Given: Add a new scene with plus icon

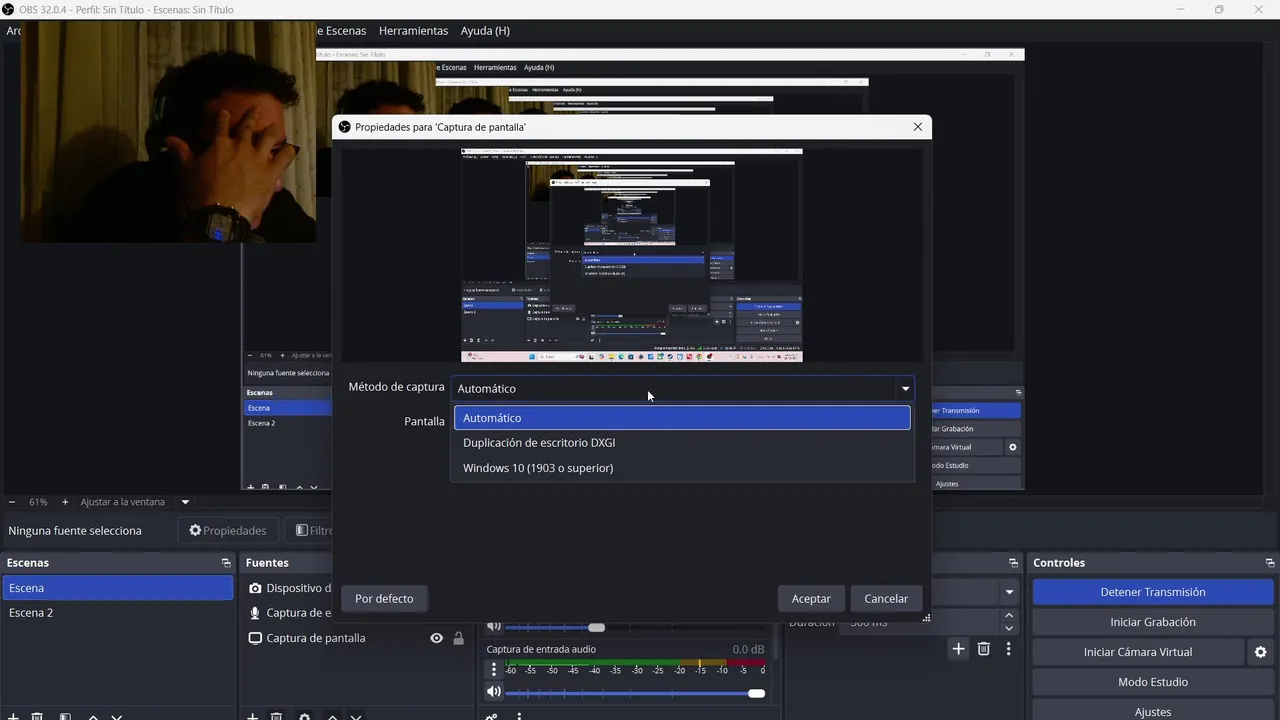Looking at the screenshot, I should pyautogui.click(x=13, y=716).
